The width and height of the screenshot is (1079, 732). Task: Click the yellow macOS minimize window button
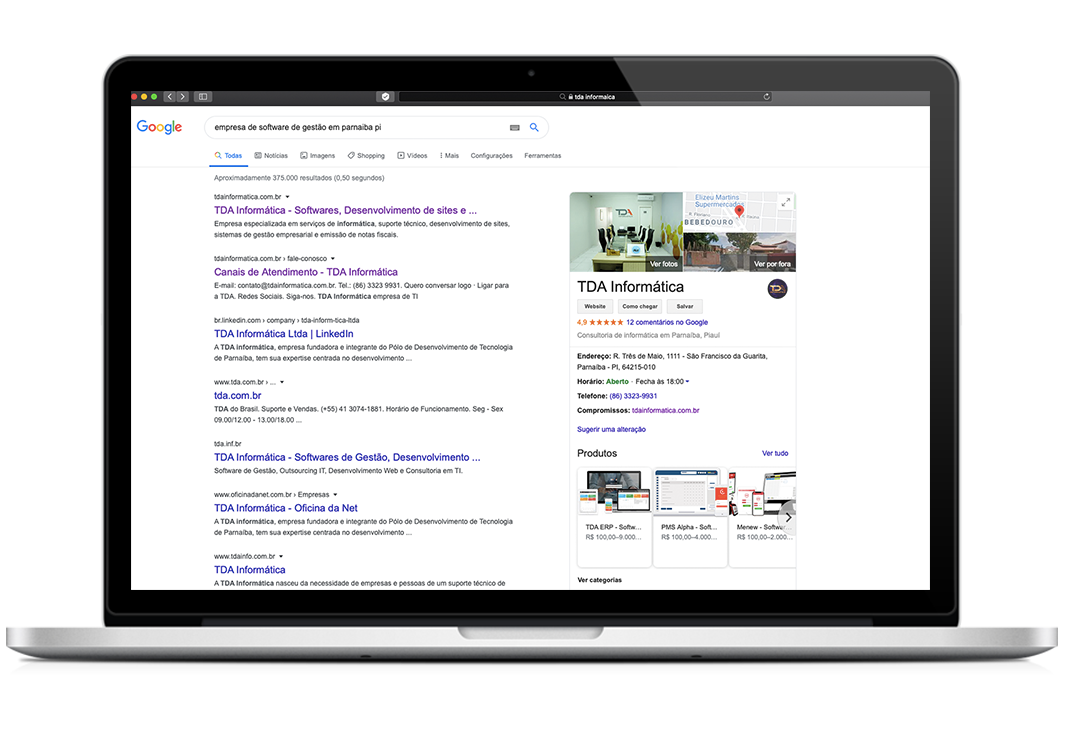[x=144, y=97]
